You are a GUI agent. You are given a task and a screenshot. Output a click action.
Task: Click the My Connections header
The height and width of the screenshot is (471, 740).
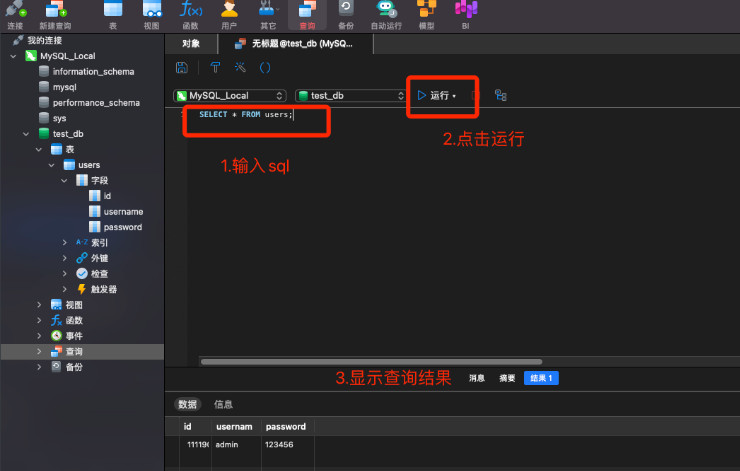pos(44,41)
